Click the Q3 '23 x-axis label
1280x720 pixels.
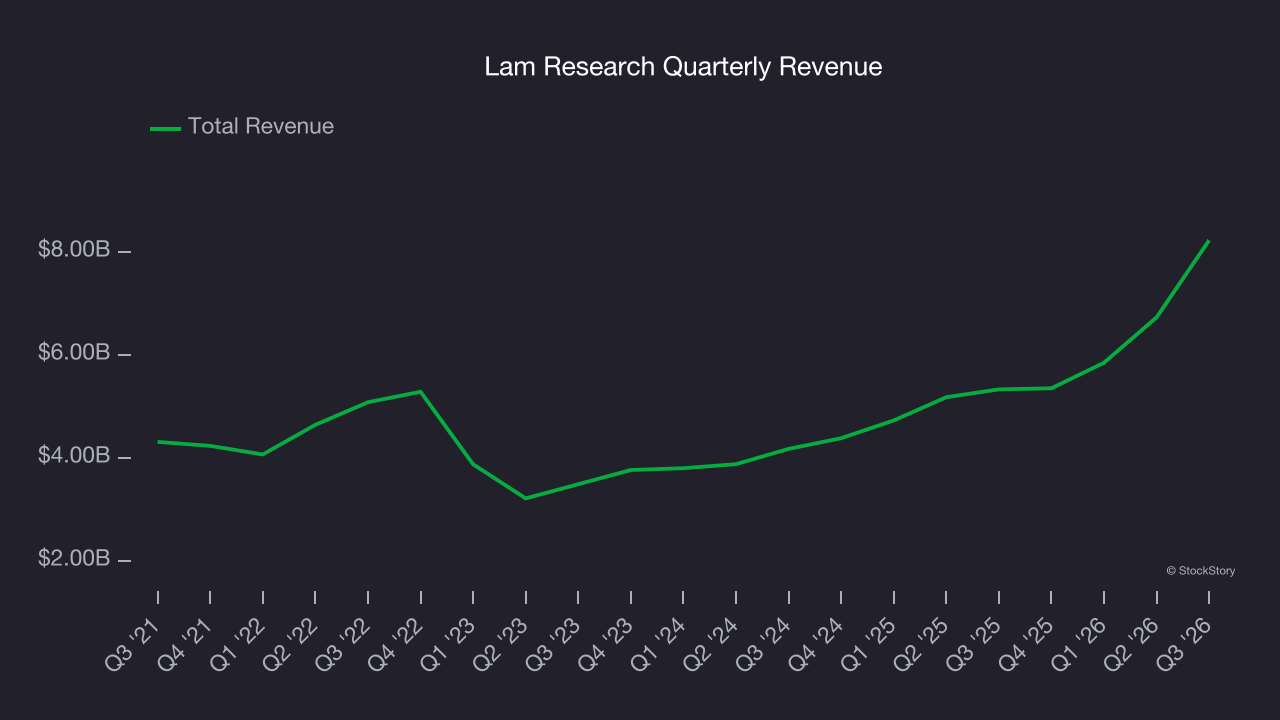[x=554, y=643]
